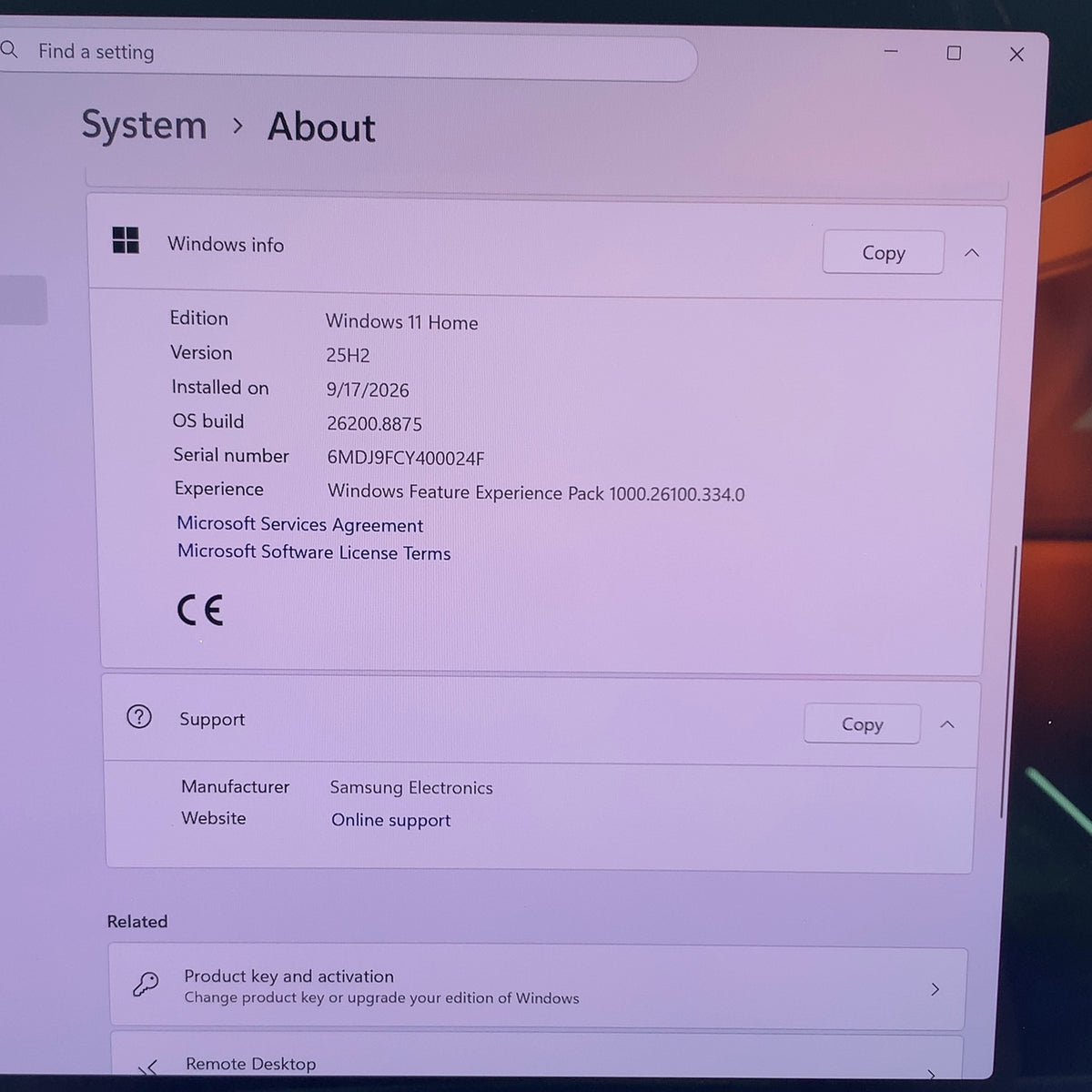The width and height of the screenshot is (1092, 1092).
Task: Click chevron on Product key and activation
Action: (935, 989)
